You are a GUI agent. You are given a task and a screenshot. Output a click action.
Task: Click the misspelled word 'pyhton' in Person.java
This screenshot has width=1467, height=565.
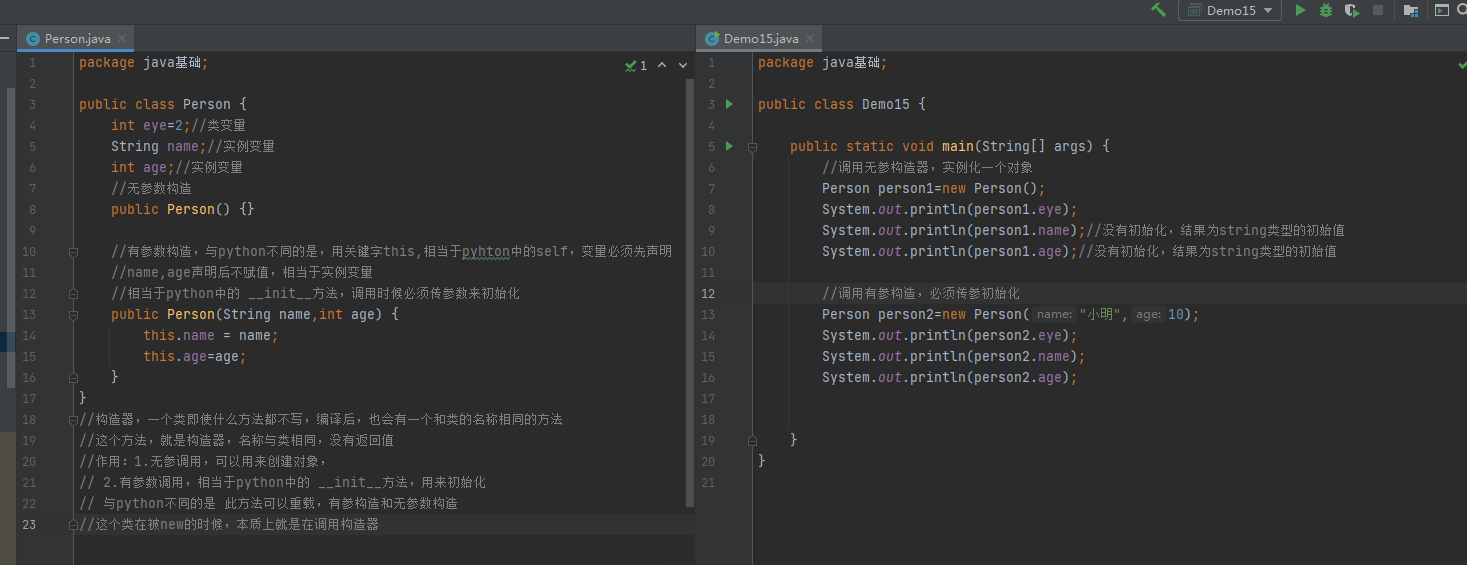[486, 252]
